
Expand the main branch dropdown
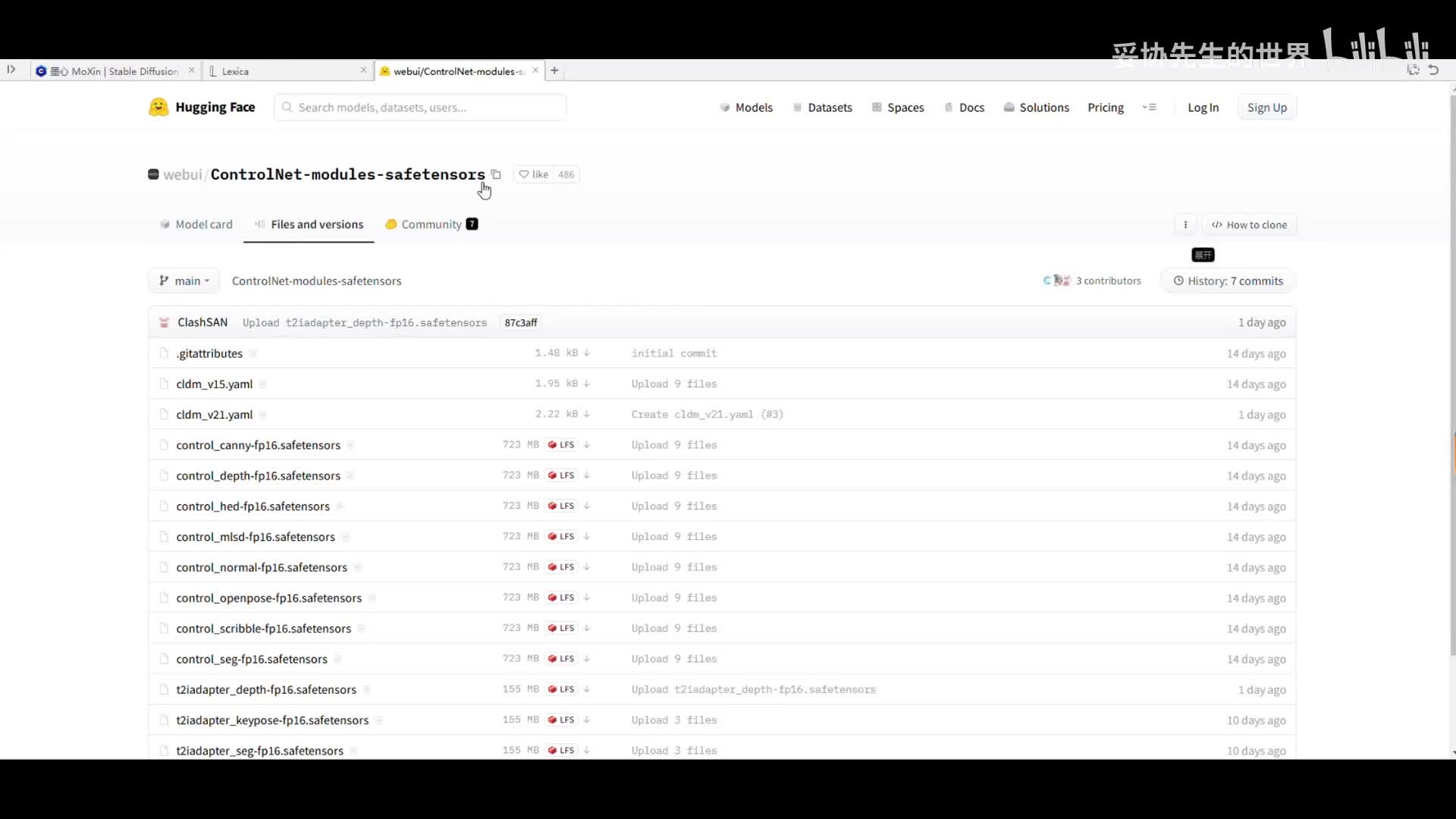coord(184,281)
